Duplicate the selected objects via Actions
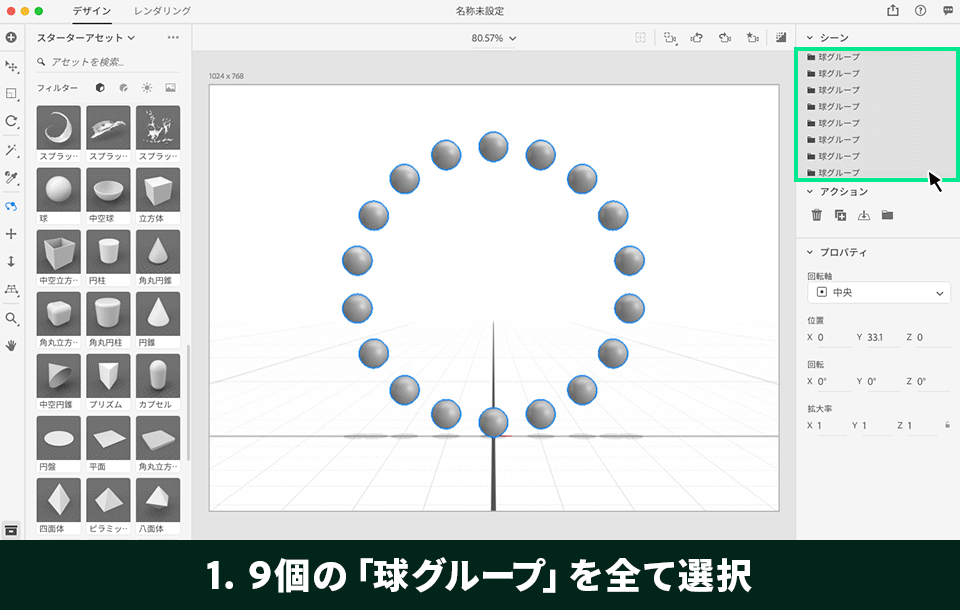Viewport: 960px width, 610px height. (x=840, y=214)
